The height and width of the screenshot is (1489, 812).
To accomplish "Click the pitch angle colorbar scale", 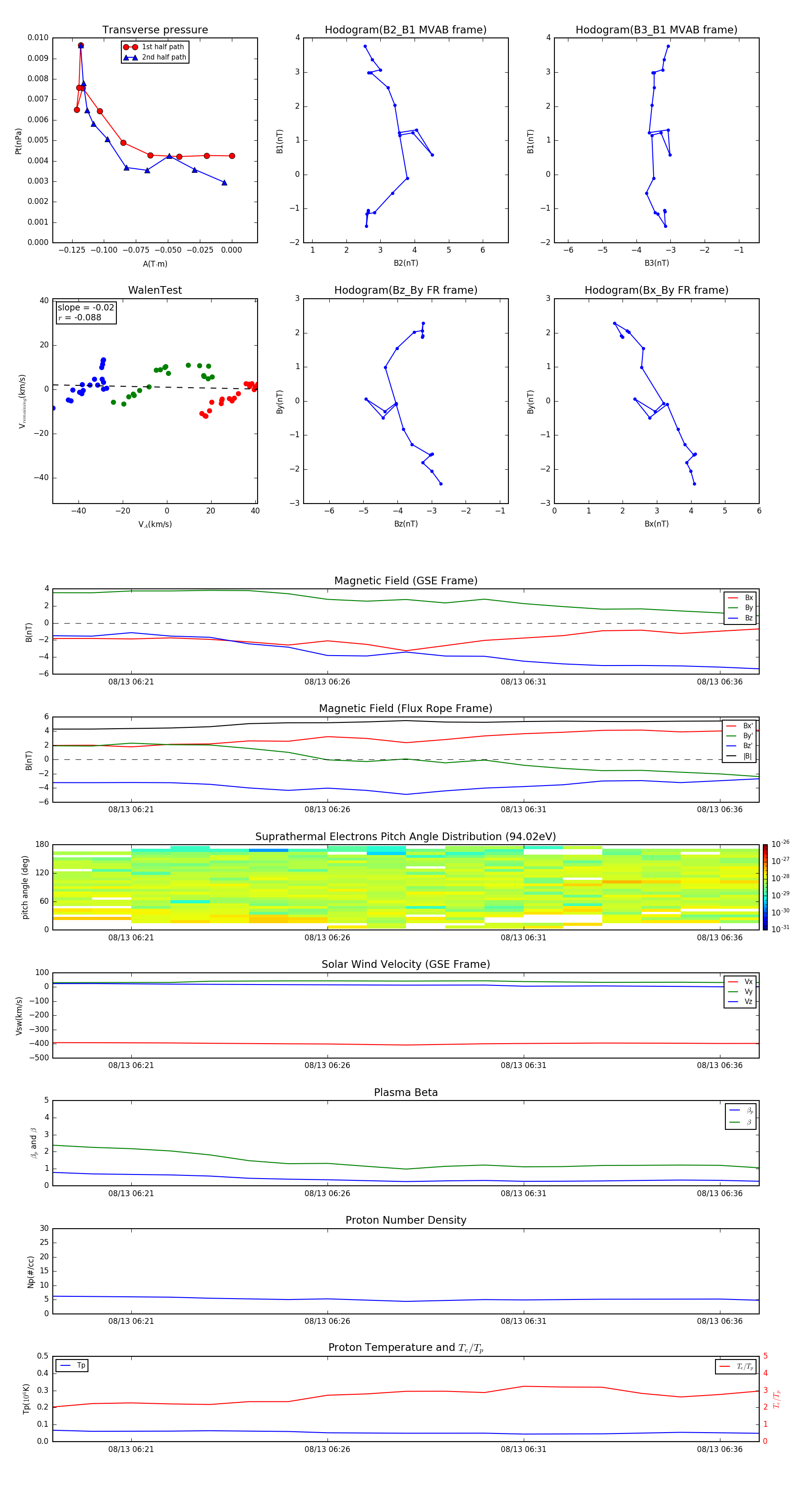I will click(x=765, y=887).
